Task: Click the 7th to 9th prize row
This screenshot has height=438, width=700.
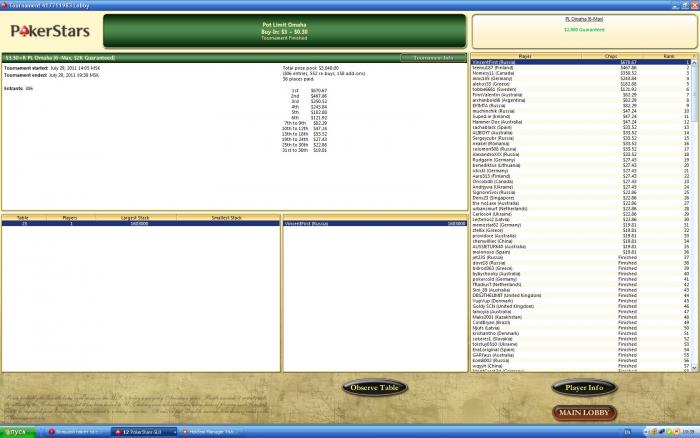Action: (305, 123)
